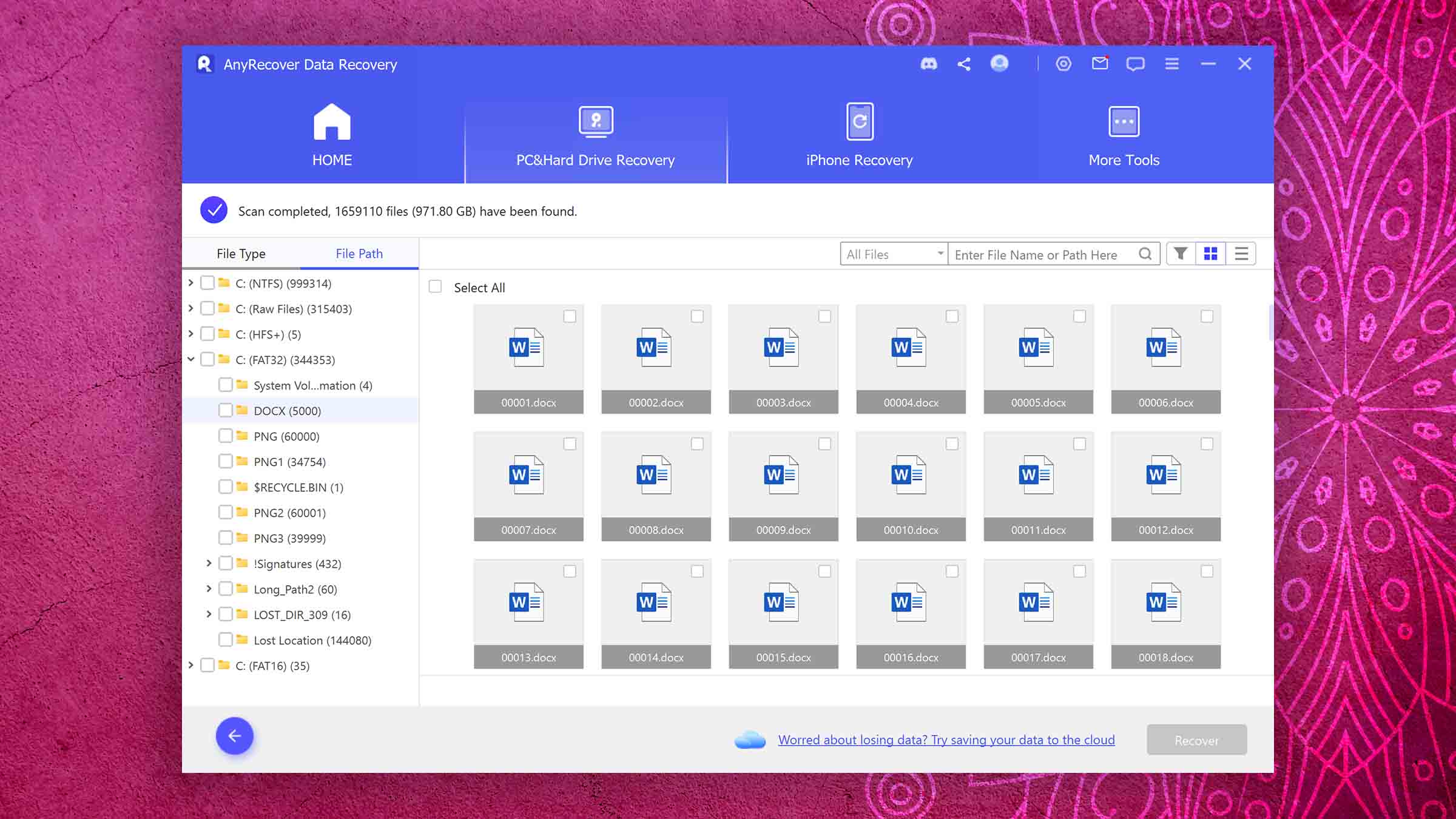Open the mail notifications icon

(x=1100, y=63)
